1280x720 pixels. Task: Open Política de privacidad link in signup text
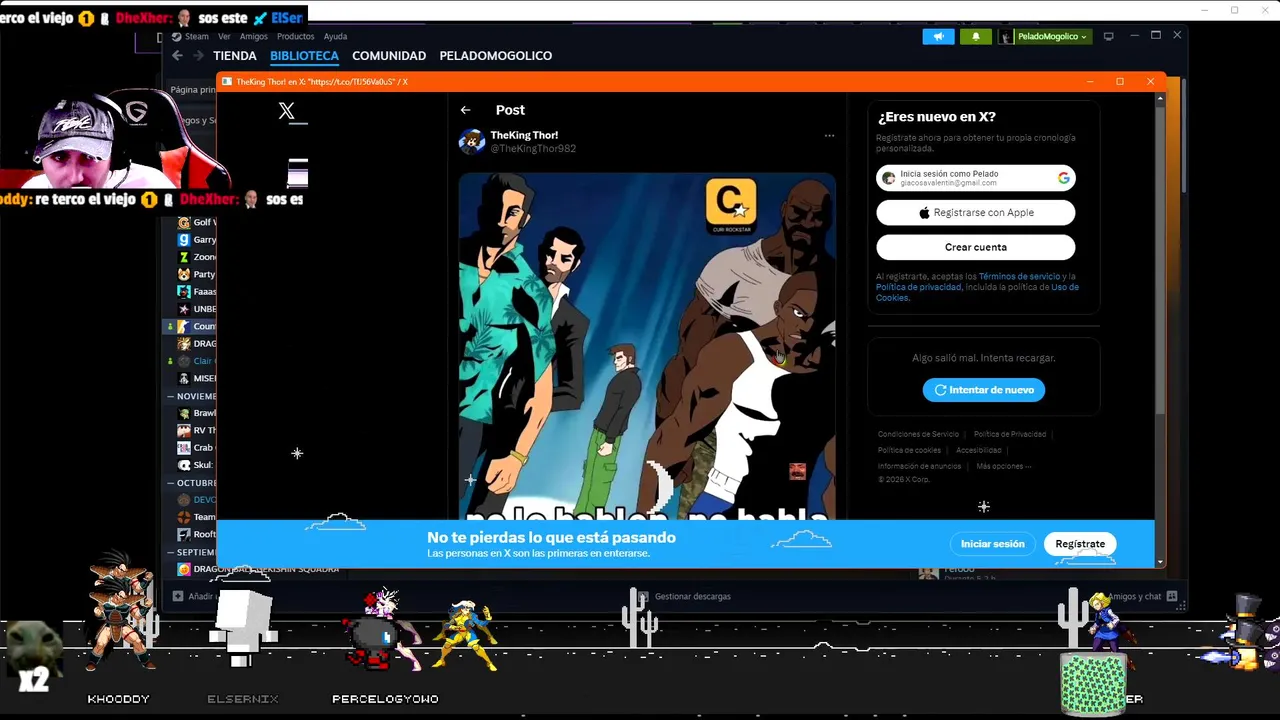pos(919,287)
